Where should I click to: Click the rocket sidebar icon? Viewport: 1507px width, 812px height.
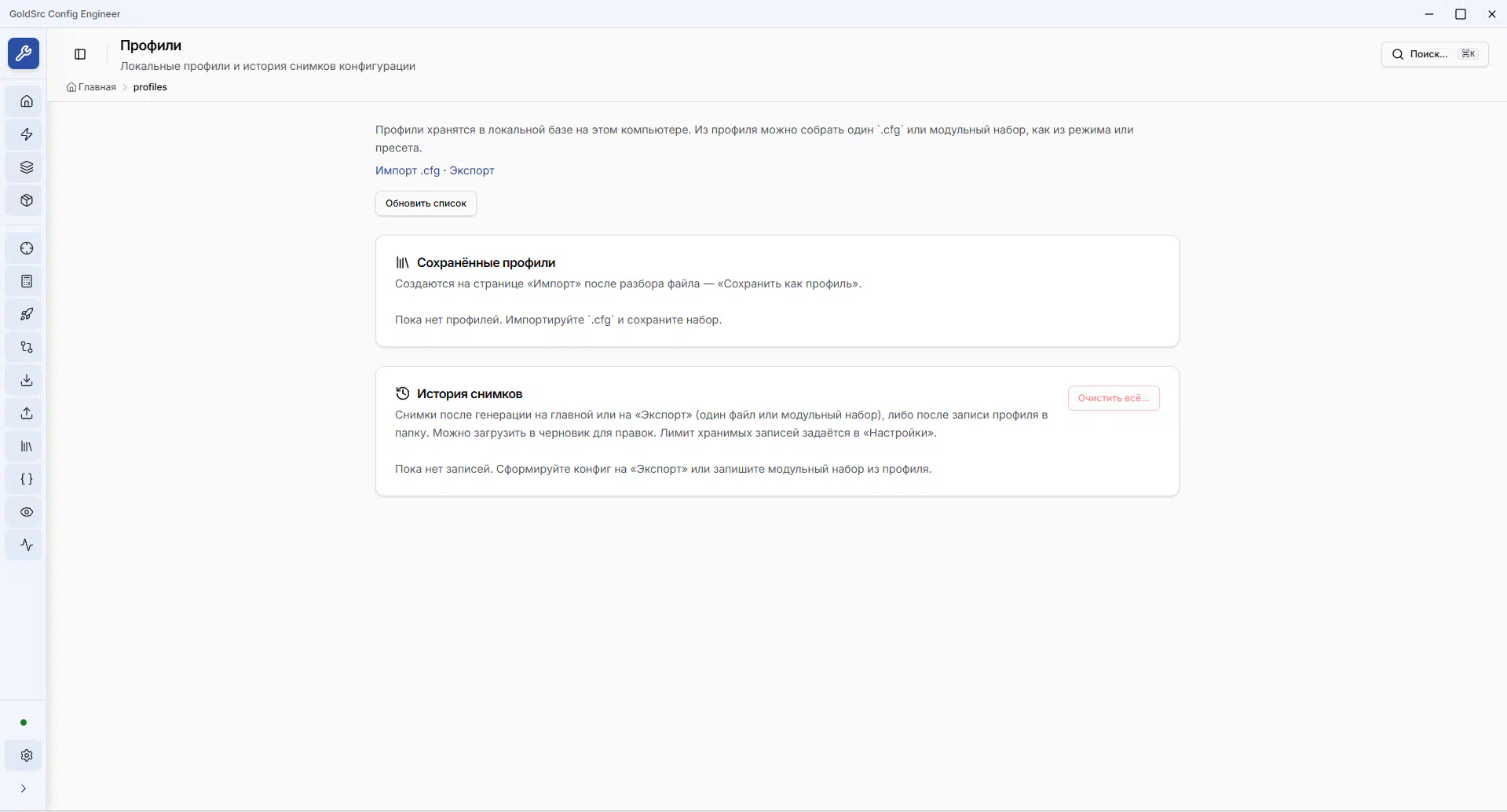[27, 315]
